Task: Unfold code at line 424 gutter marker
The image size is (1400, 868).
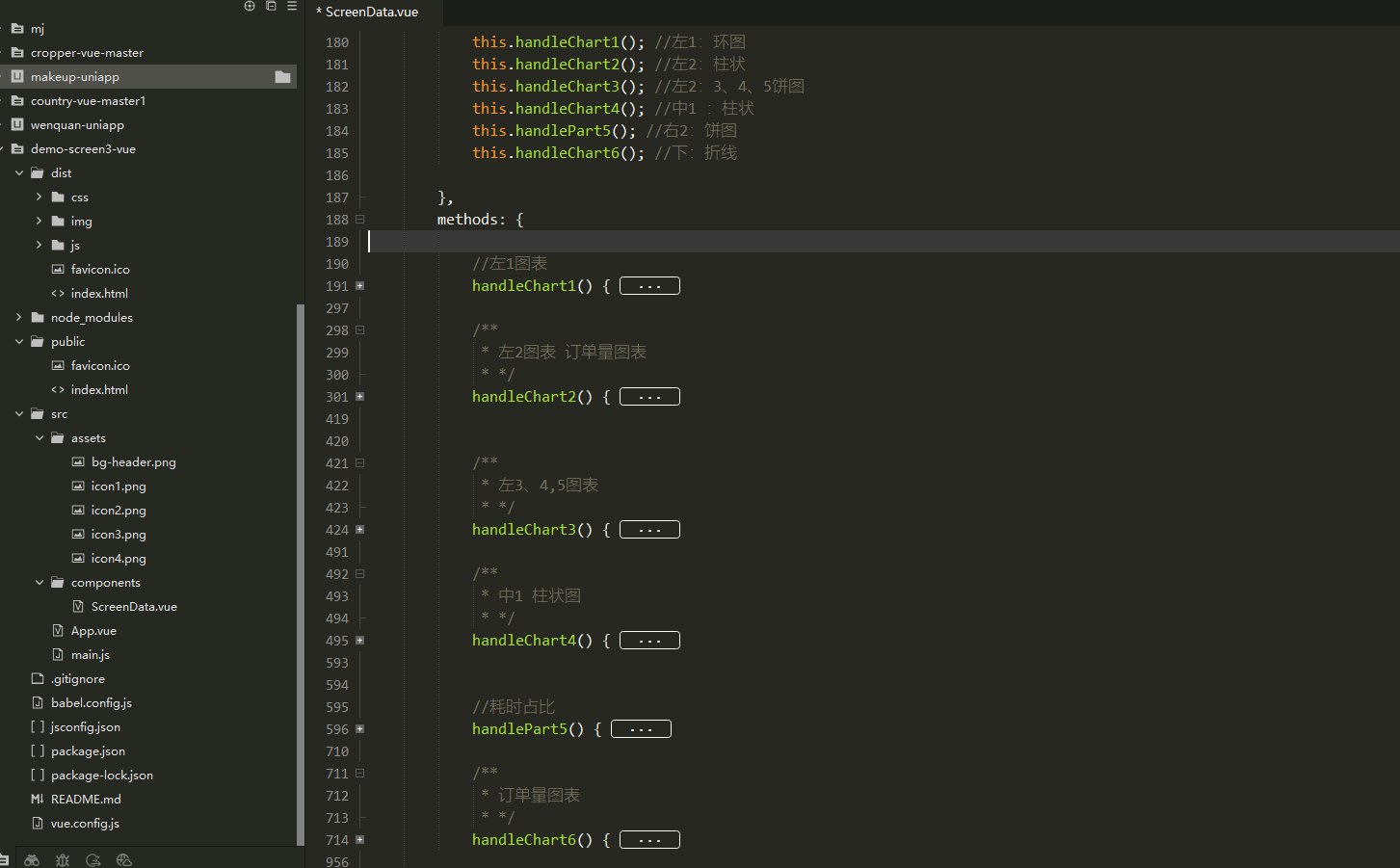Action: tap(360, 530)
